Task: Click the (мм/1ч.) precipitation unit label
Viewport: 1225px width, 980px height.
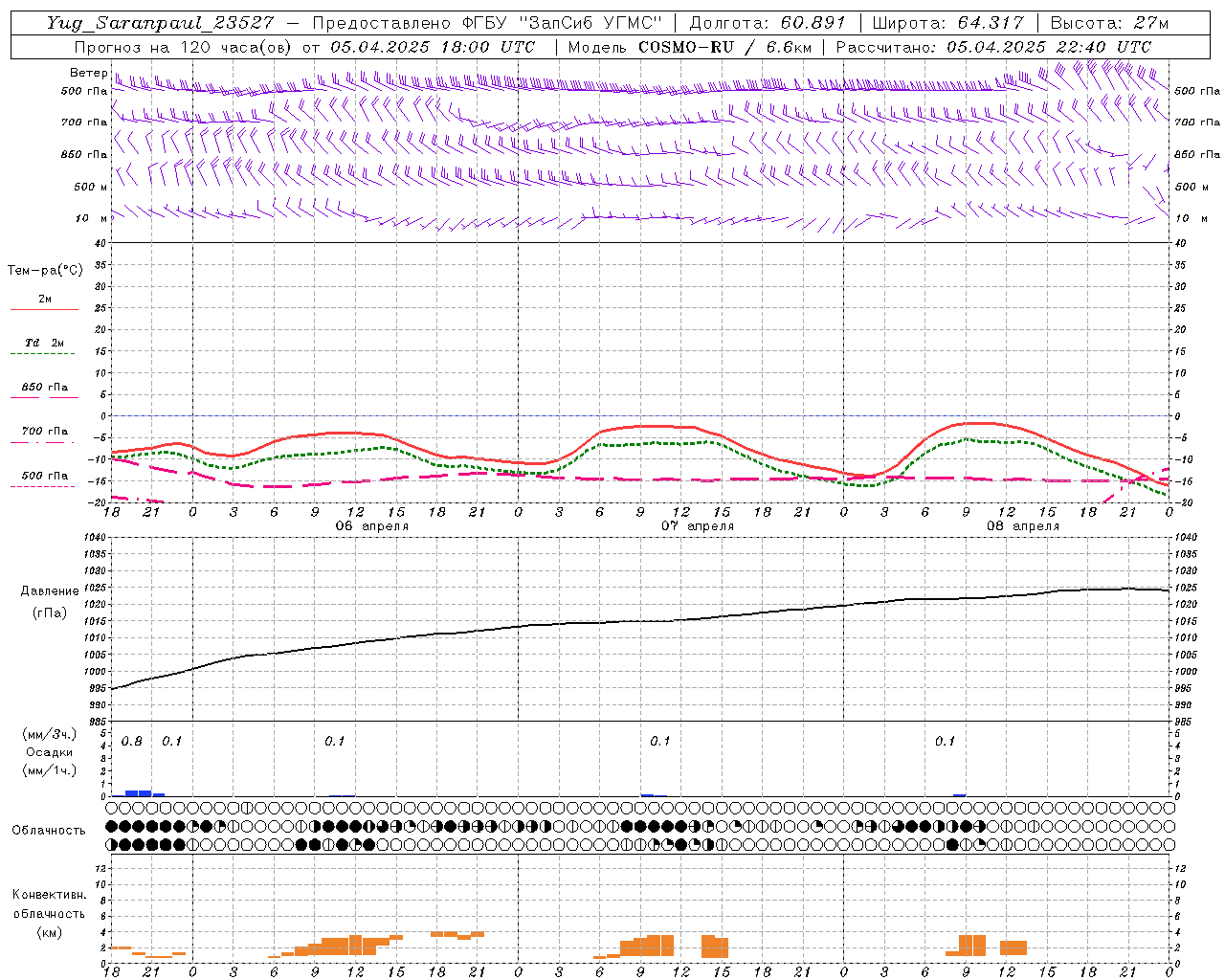Action: 49,770
